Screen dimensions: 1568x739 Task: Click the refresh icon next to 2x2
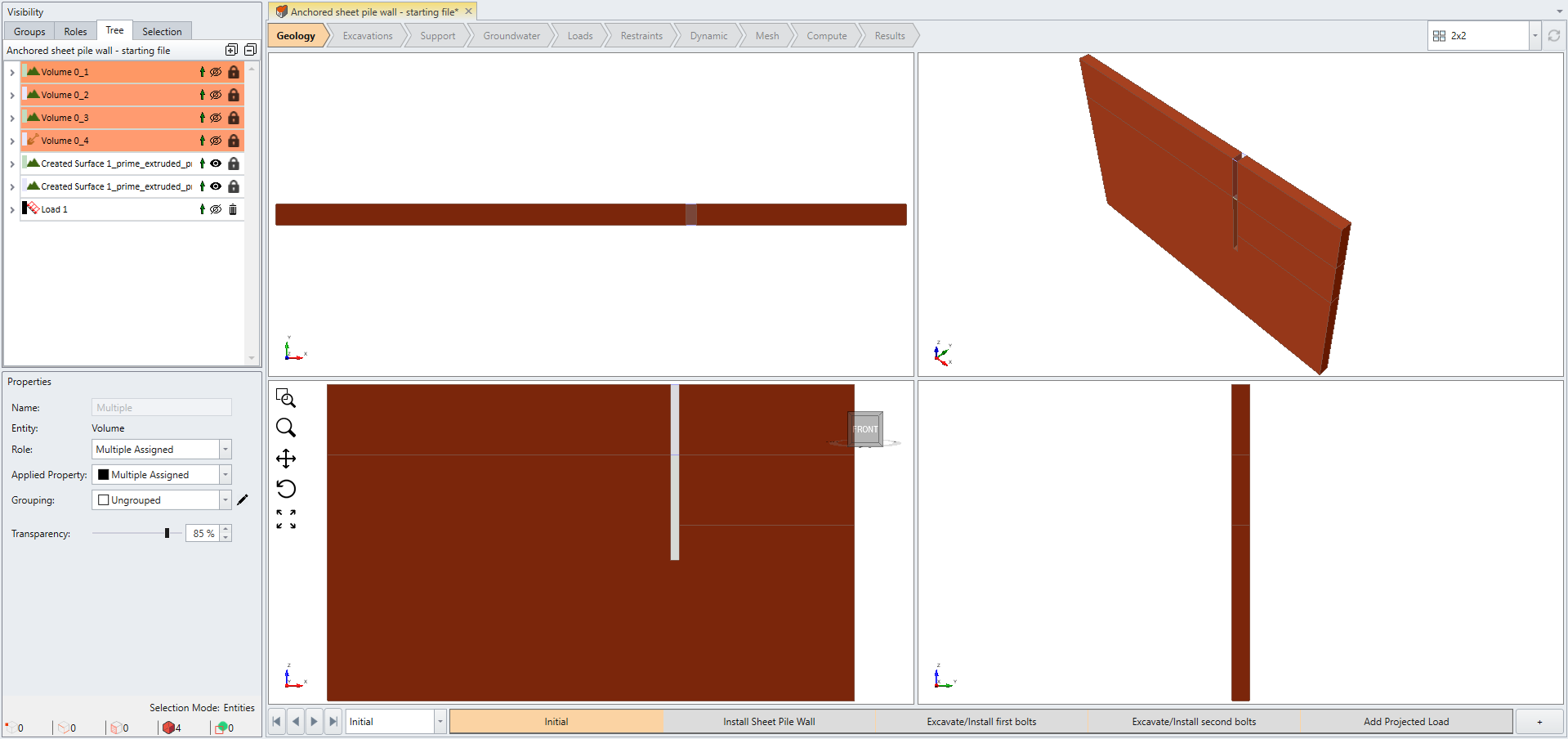pyautogui.click(x=1554, y=36)
